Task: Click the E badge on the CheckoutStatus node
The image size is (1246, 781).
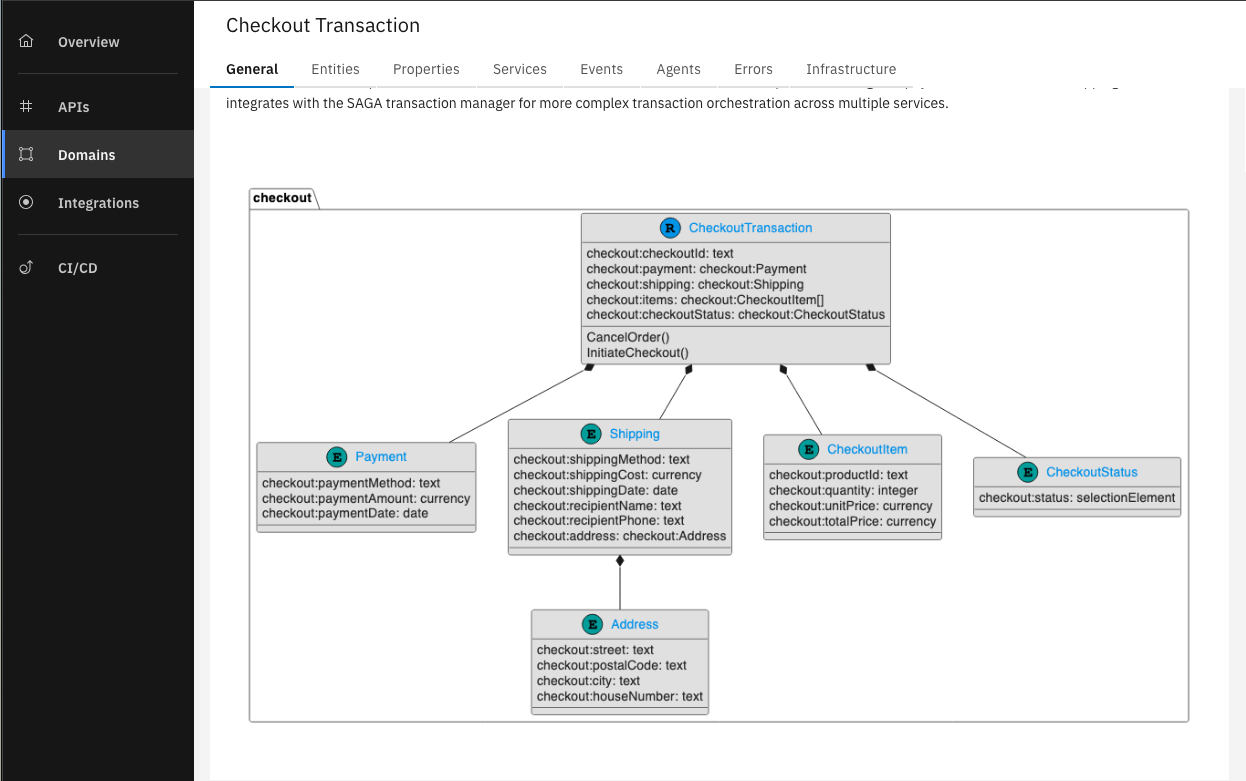Action: (1027, 472)
